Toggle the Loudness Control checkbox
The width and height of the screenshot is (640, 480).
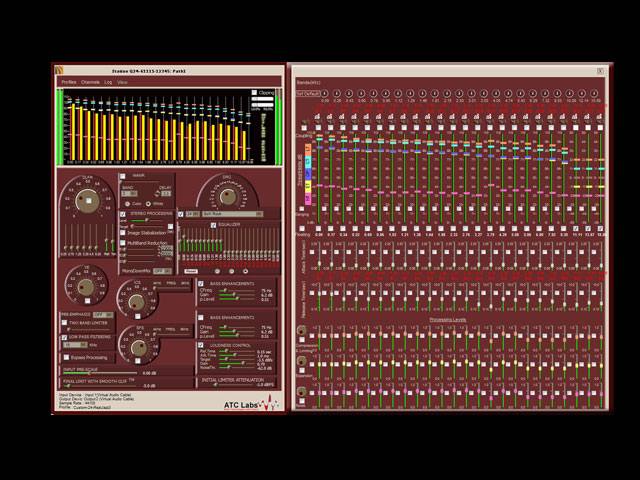[x=201, y=345]
